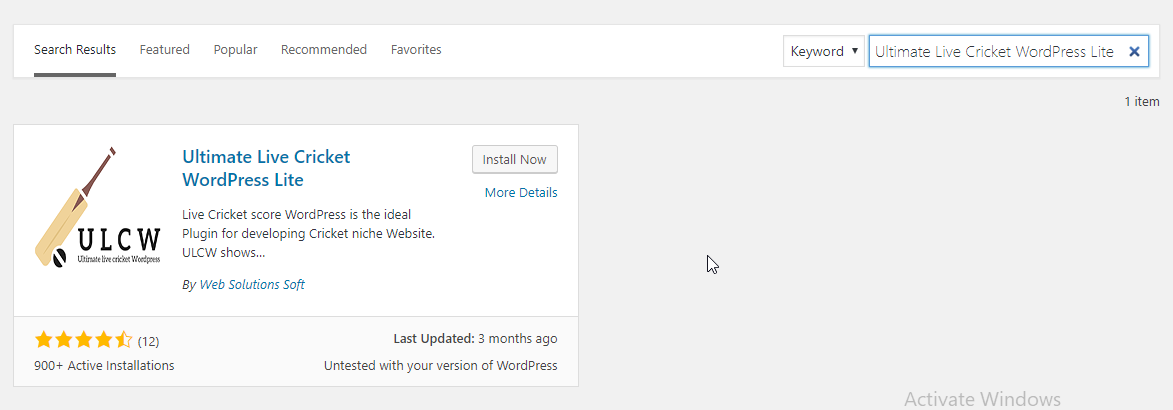Click the fourth rating star
Screen dimensions: 1173x410
pyautogui.click(x=104, y=340)
